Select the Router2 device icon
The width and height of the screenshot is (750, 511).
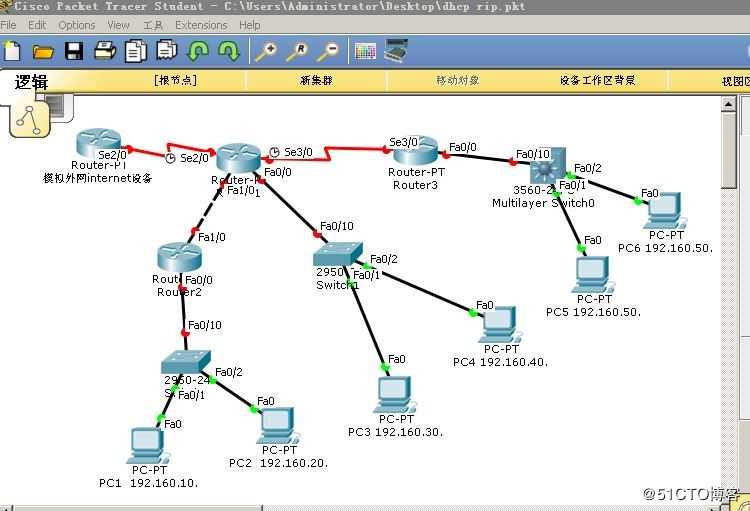click(x=179, y=257)
